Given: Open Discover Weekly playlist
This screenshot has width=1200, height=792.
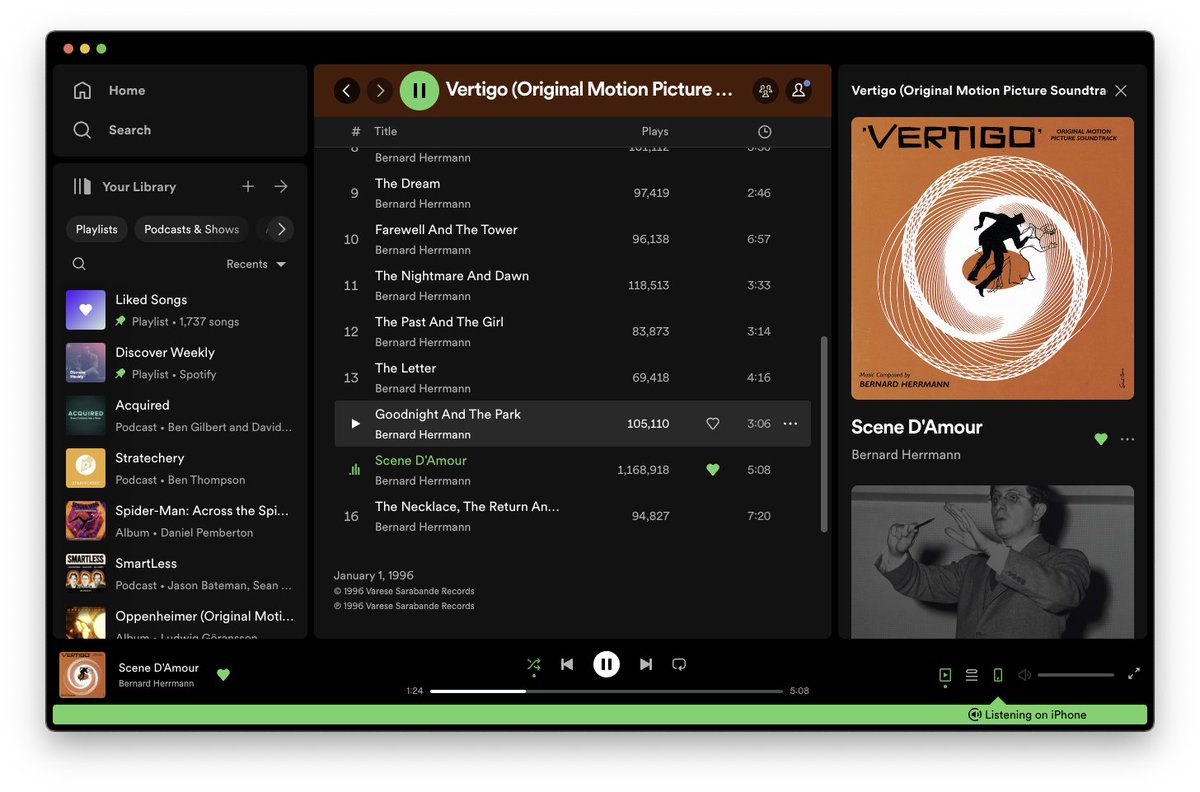Looking at the screenshot, I should 180,363.
